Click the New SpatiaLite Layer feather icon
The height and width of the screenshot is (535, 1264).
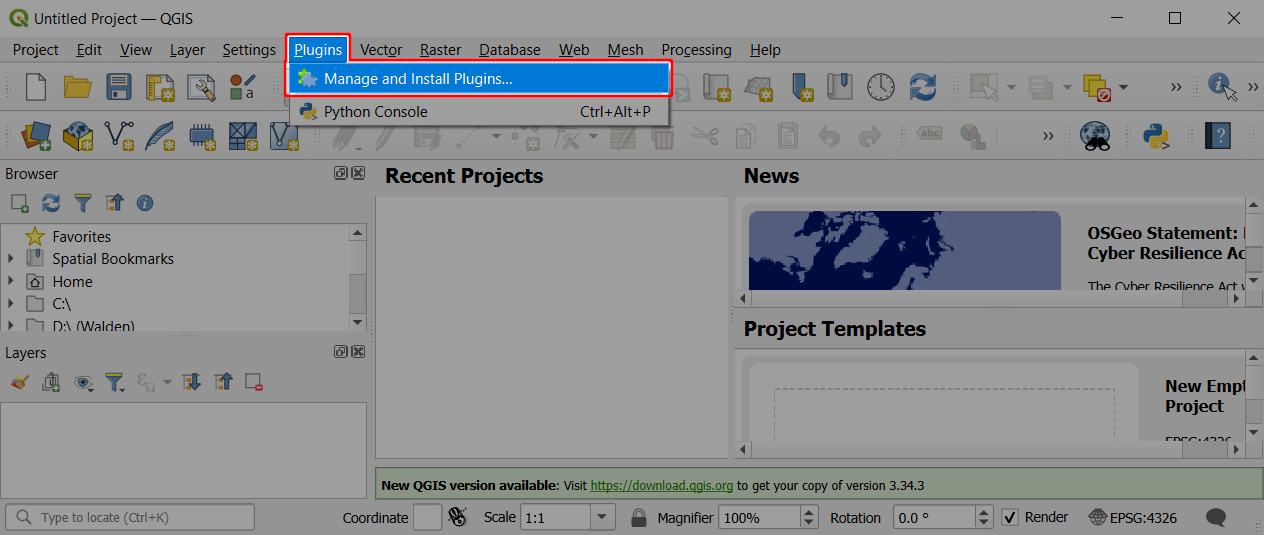(160, 136)
